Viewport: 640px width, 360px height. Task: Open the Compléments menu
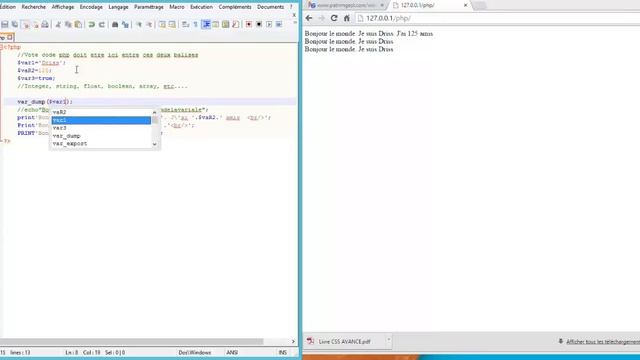click(235, 7)
